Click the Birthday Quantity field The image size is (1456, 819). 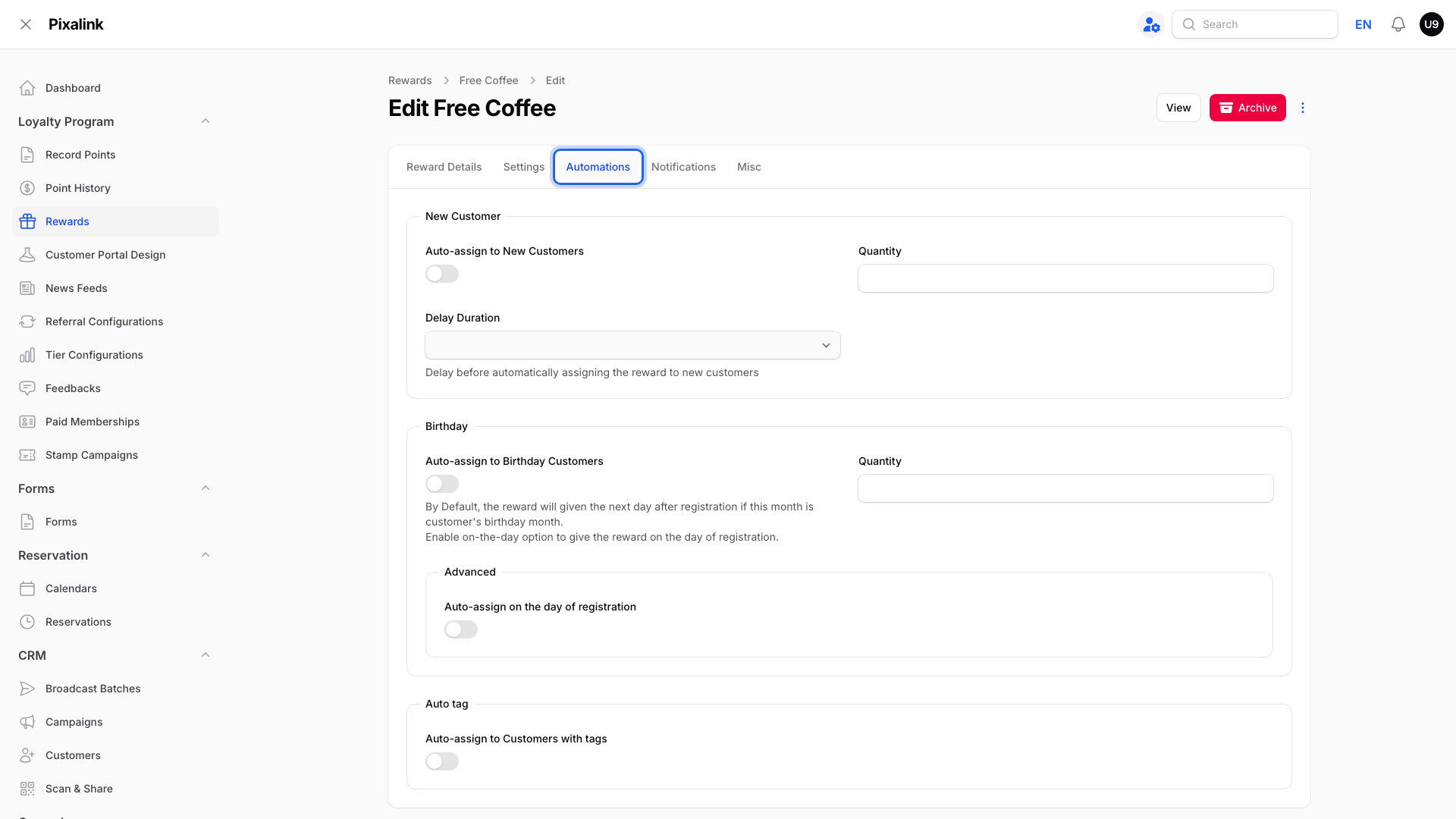click(1065, 488)
